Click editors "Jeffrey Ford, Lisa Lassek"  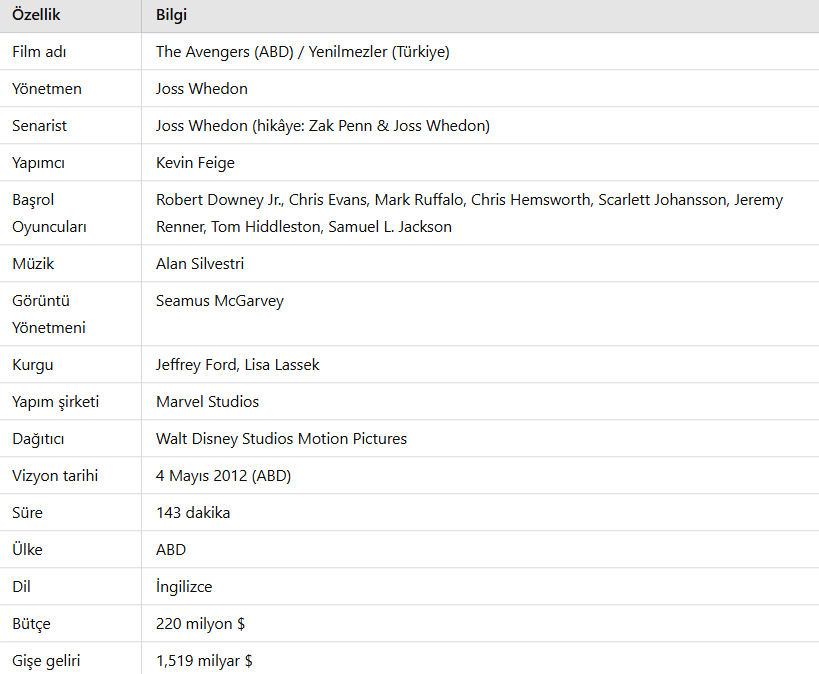pos(238,365)
